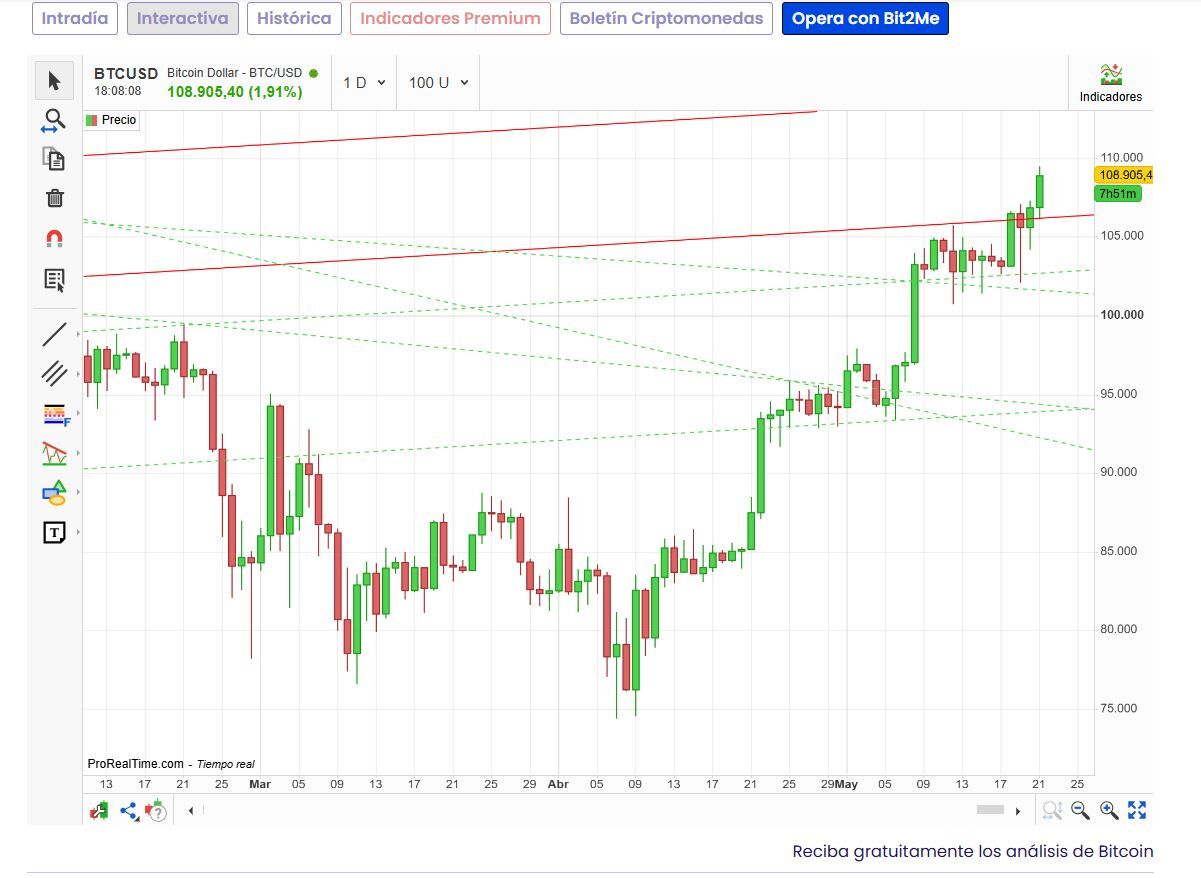Toggle the magnet snap tool

click(x=55, y=238)
